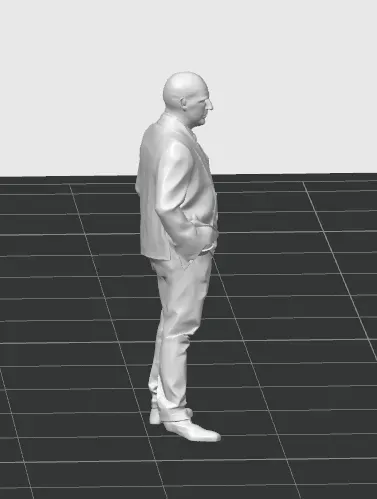This screenshot has height=499, width=377.
Task: Select the 3D man figure's bald head
Action: pos(183,88)
